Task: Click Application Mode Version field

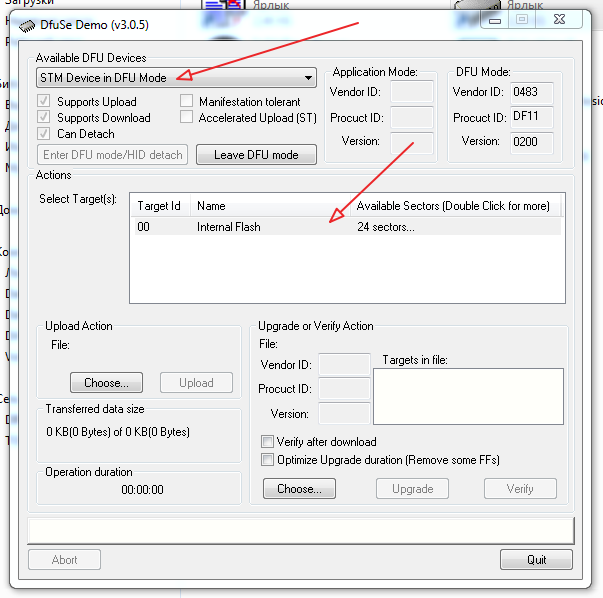Action: 412,143
